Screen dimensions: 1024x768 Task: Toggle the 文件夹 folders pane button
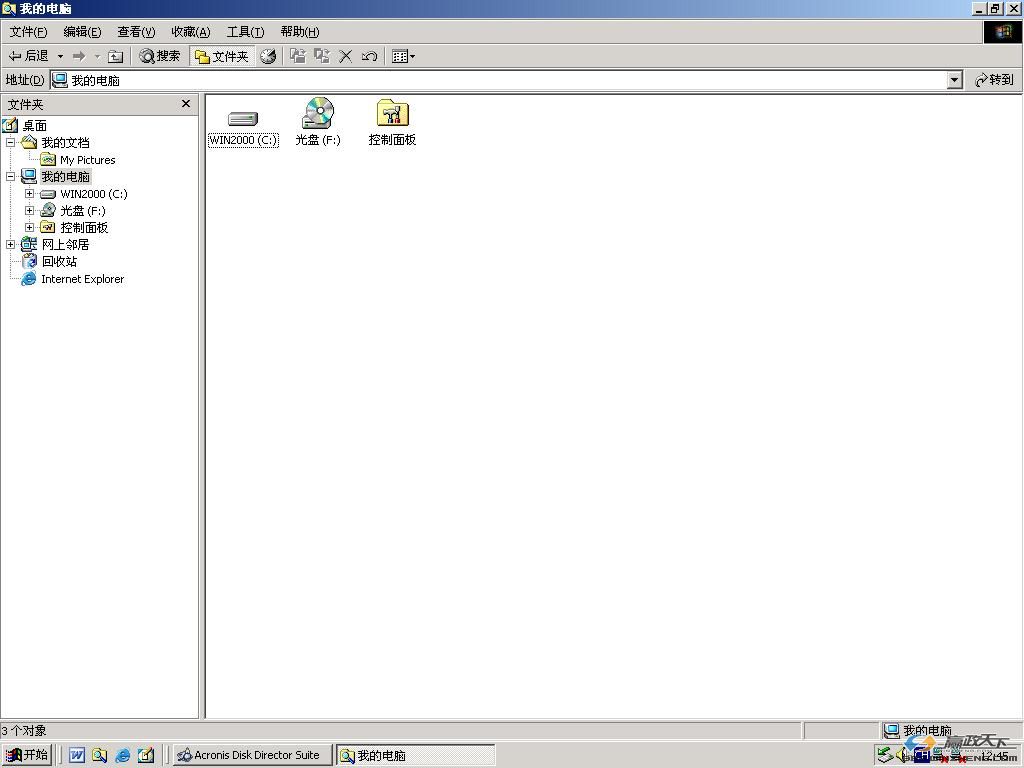tap(222, 56)
